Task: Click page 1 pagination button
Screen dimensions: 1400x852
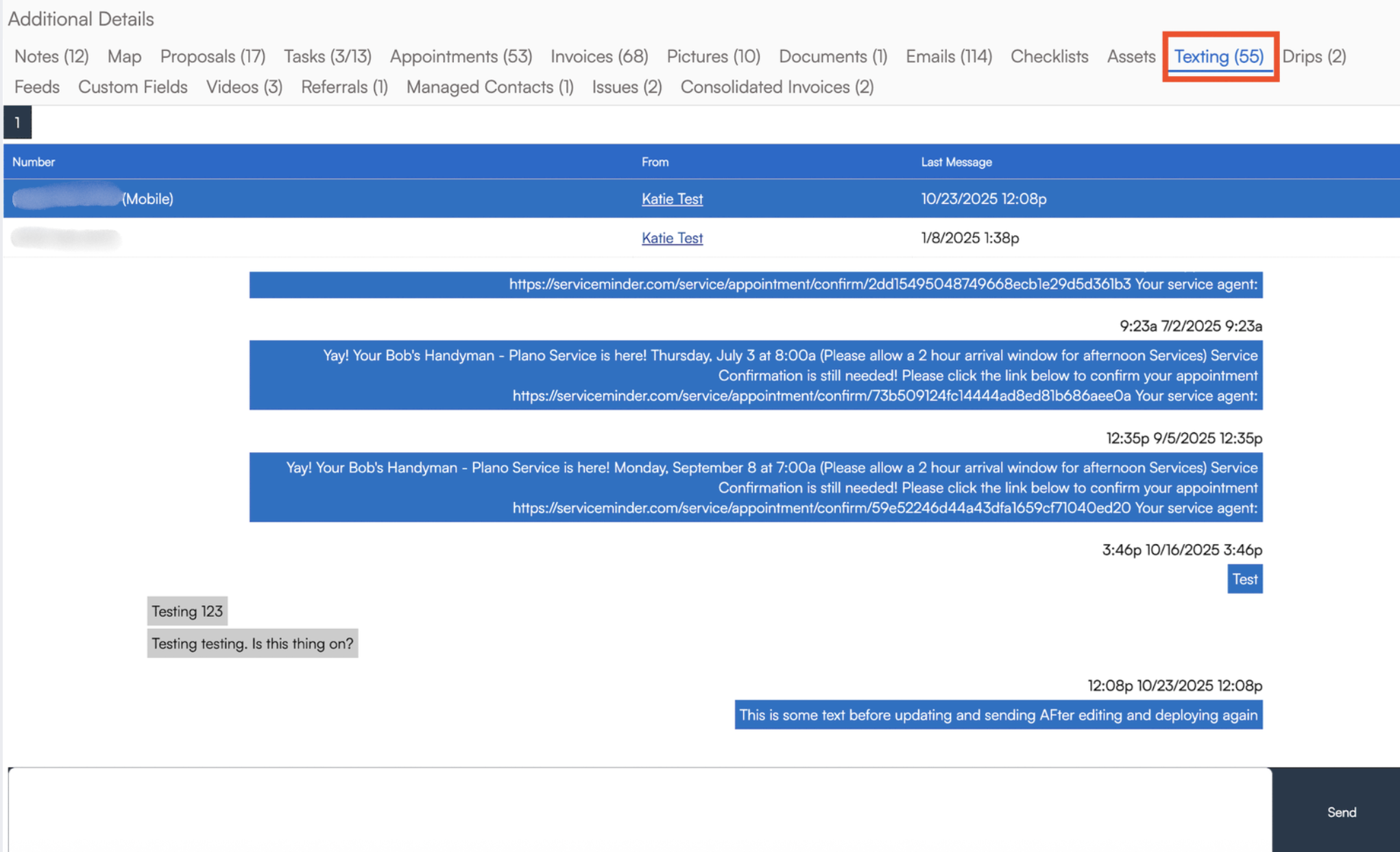Action: [17, 123]
